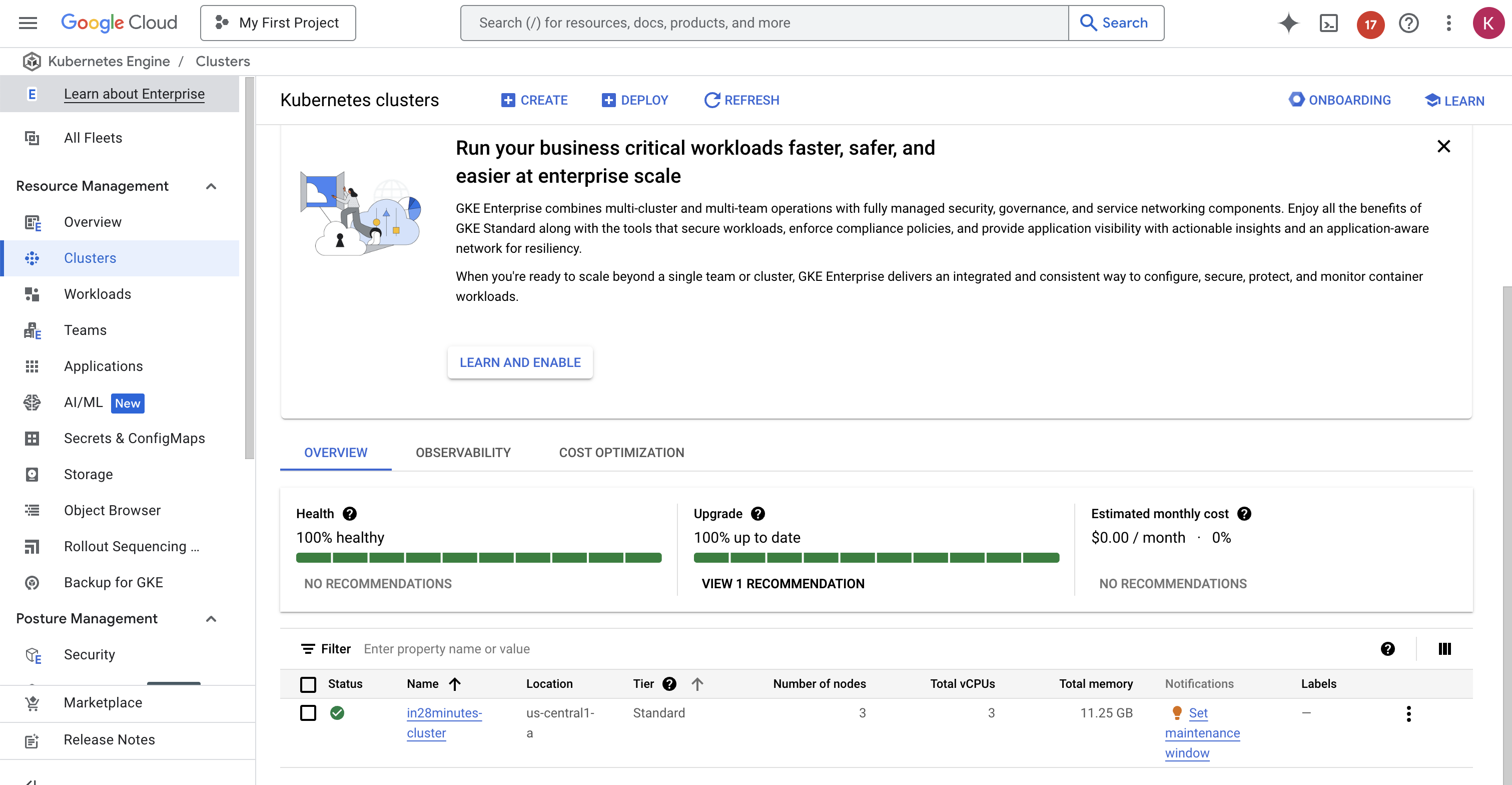Open the Cloud Shell terminal icon
This screenshot has height=785, width=1512.
1328,23
